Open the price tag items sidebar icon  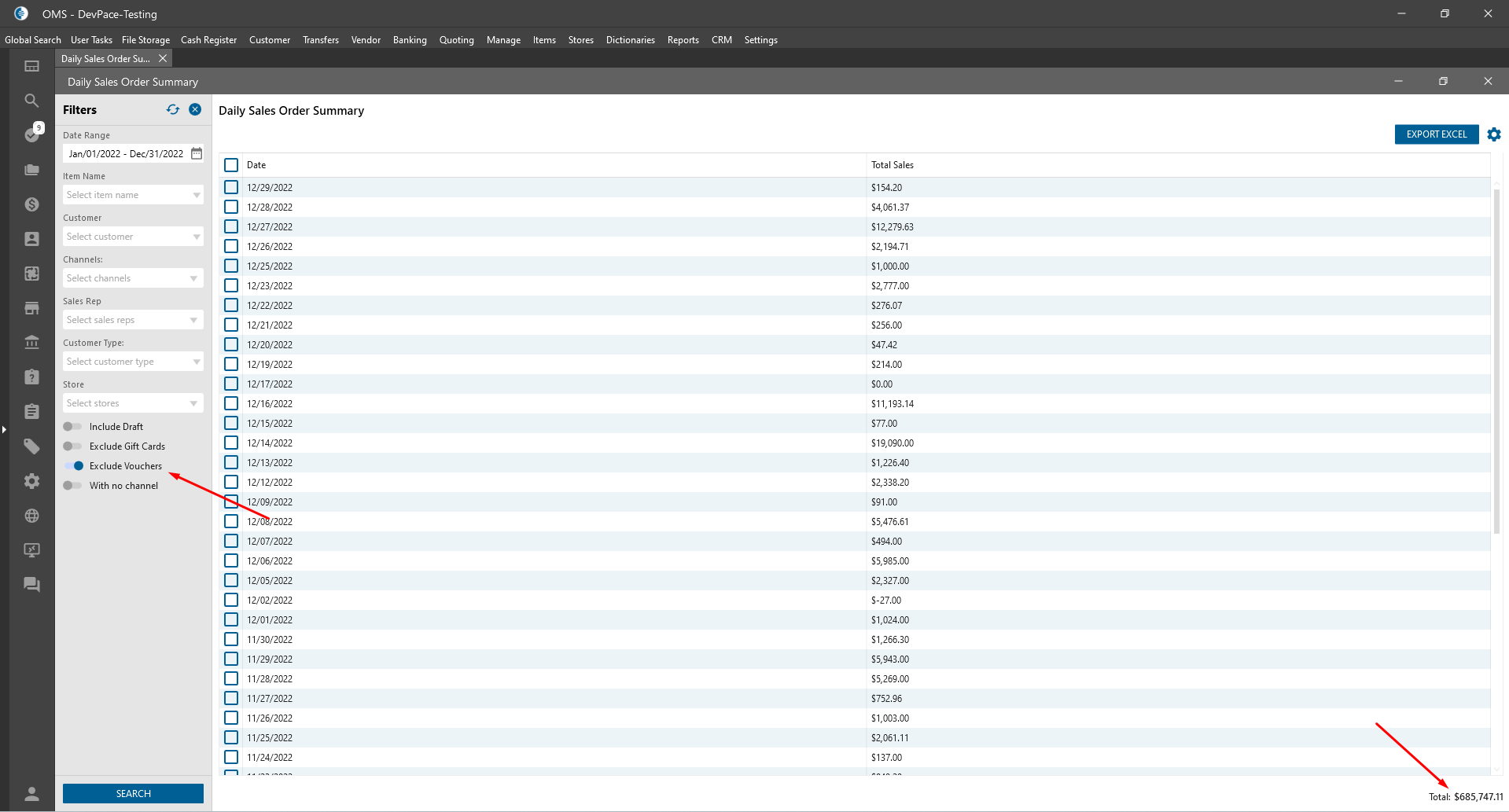[31, 446]
